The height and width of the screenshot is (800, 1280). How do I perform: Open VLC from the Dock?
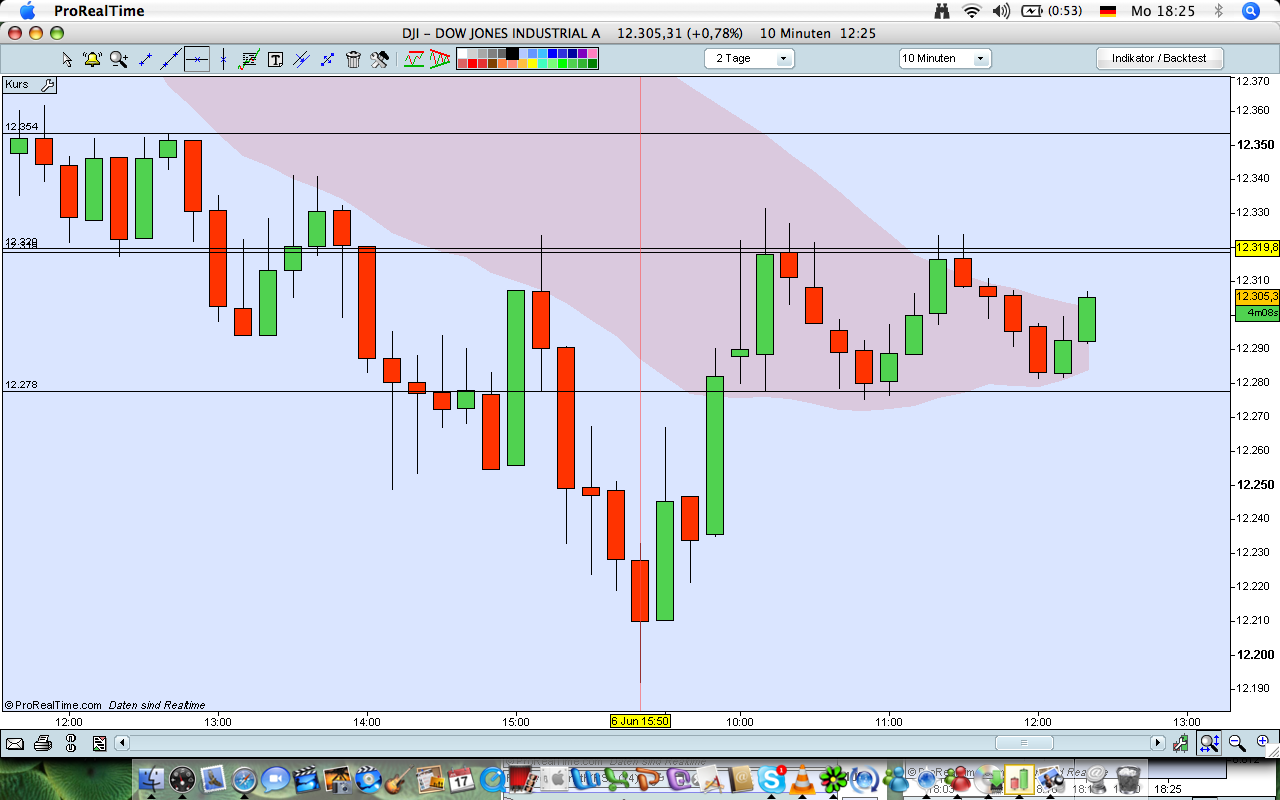pos(802,779)
